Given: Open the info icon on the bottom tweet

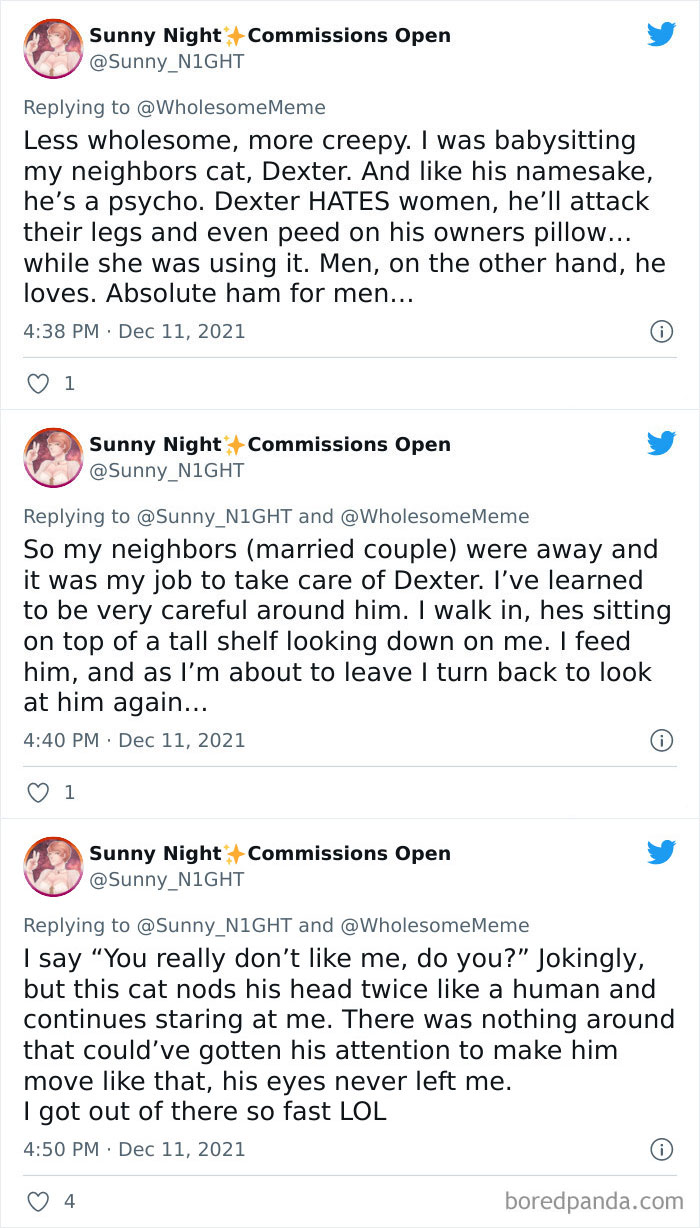Looking at the screenshot, I should [x=662, y=1150].
